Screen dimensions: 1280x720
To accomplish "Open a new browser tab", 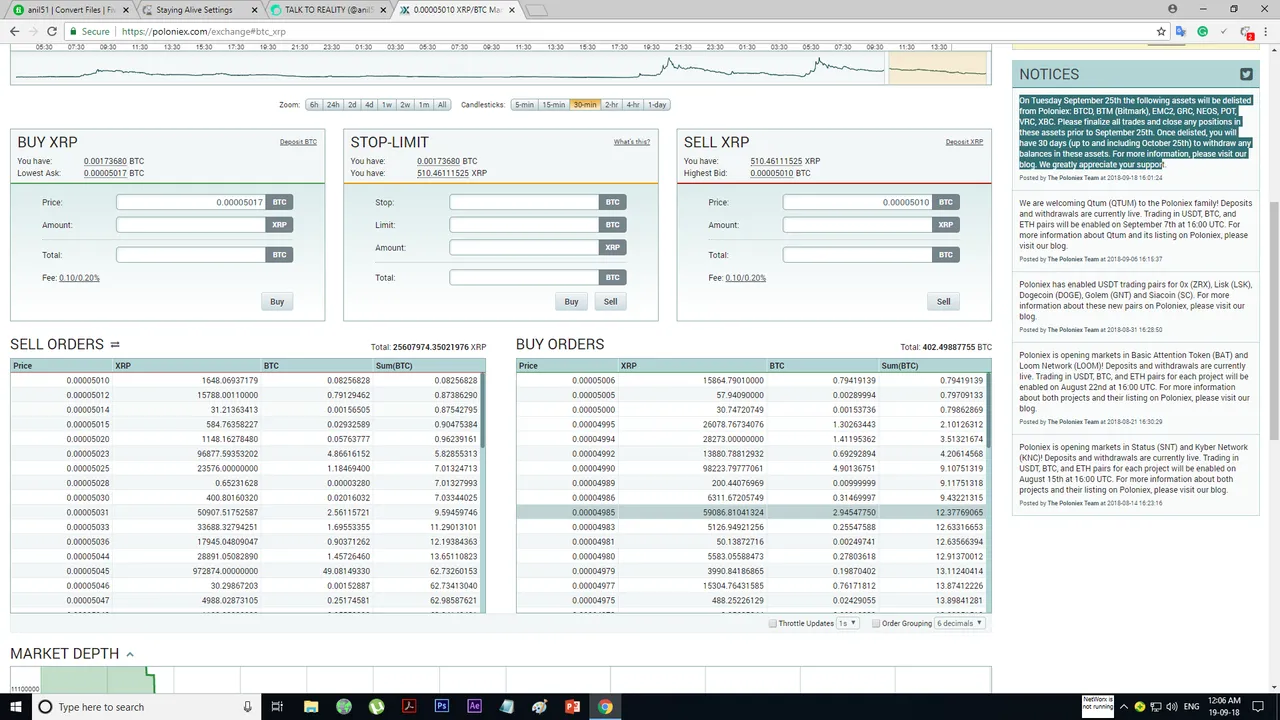I will coord(537,10).
